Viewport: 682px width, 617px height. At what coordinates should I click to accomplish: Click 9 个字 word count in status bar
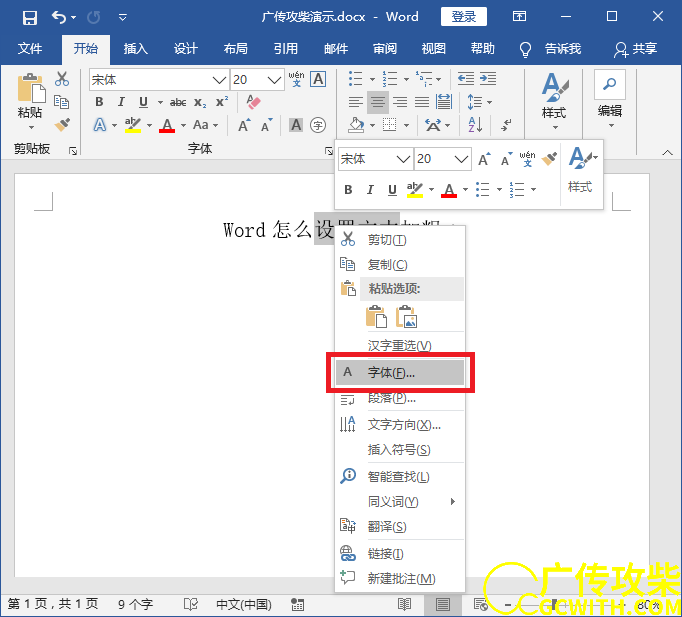(136, 604)
